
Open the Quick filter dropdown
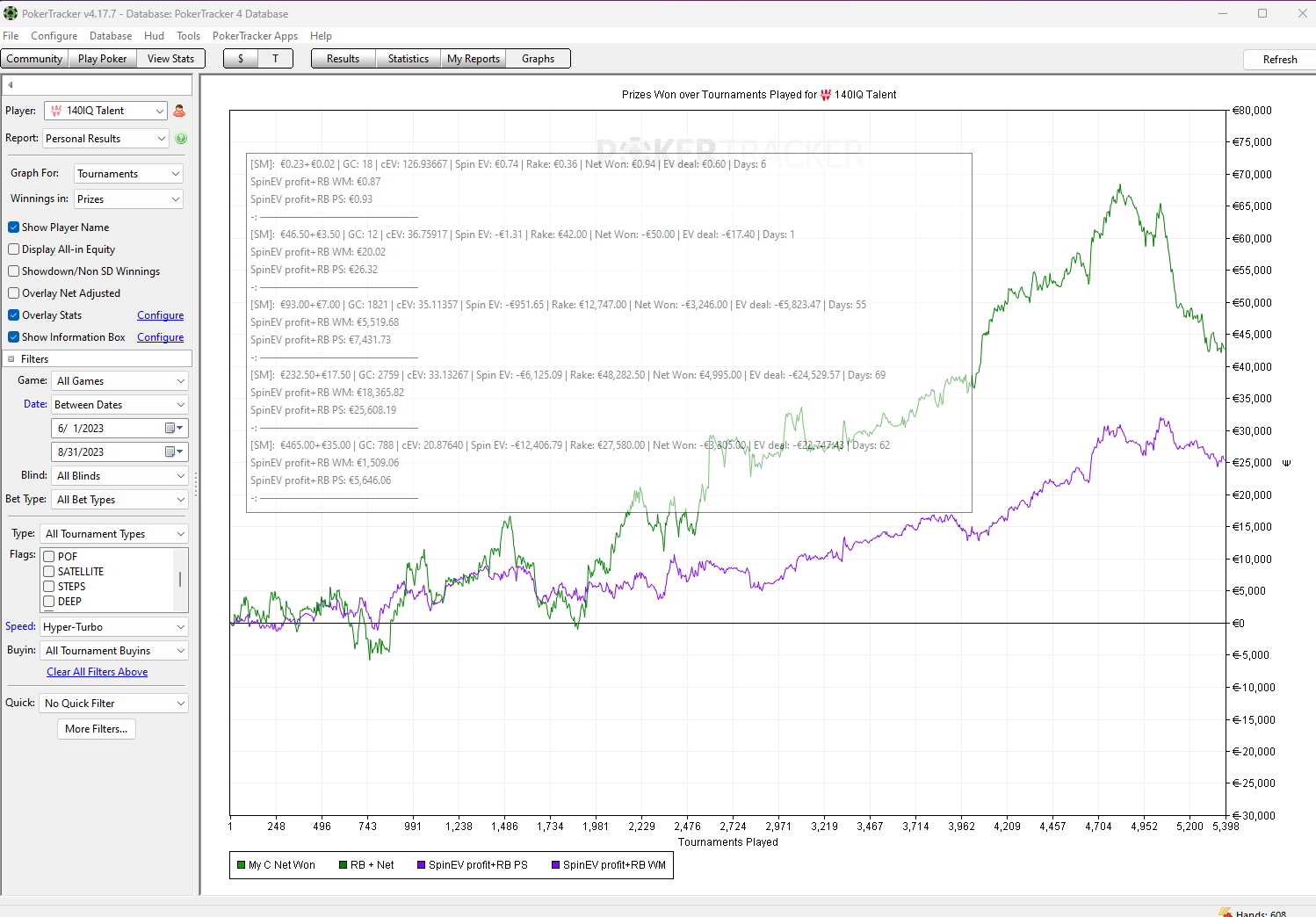coord(114,704)
